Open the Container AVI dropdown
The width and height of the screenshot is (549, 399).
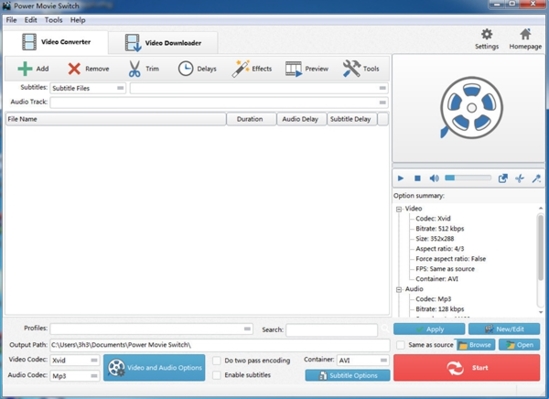tap(363, 360)
